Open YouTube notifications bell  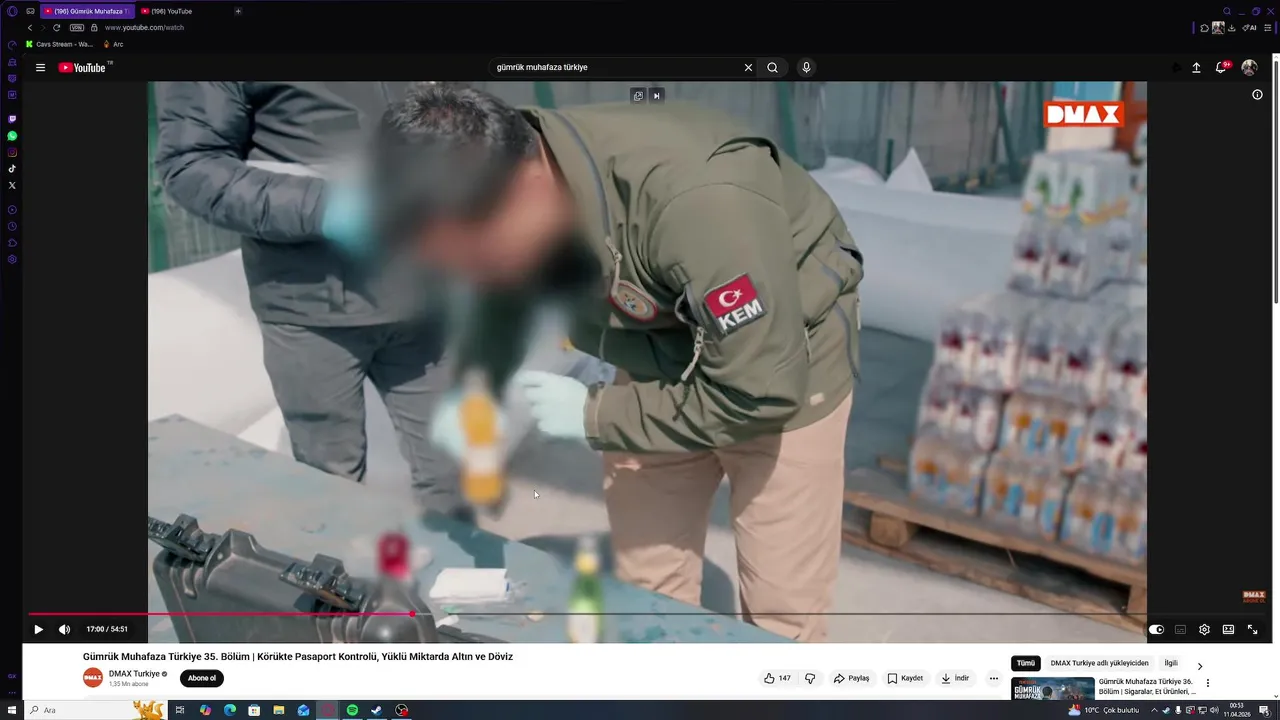coord(1221,68)
